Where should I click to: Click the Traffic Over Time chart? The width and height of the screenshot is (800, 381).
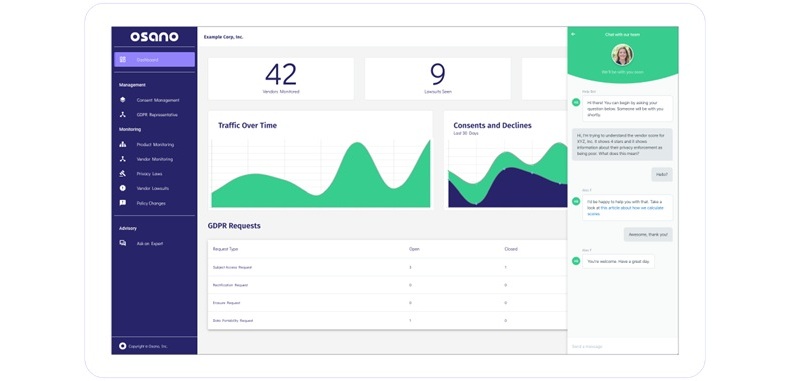320,160
